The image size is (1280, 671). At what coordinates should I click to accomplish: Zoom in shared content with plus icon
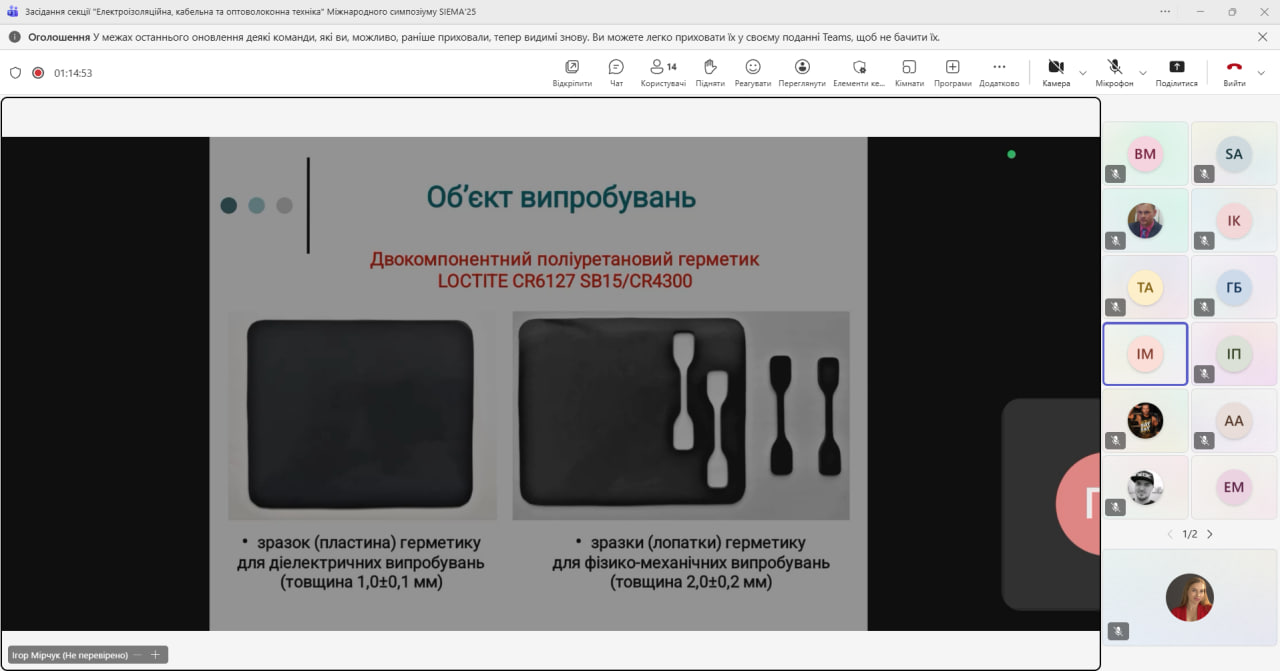155,655
